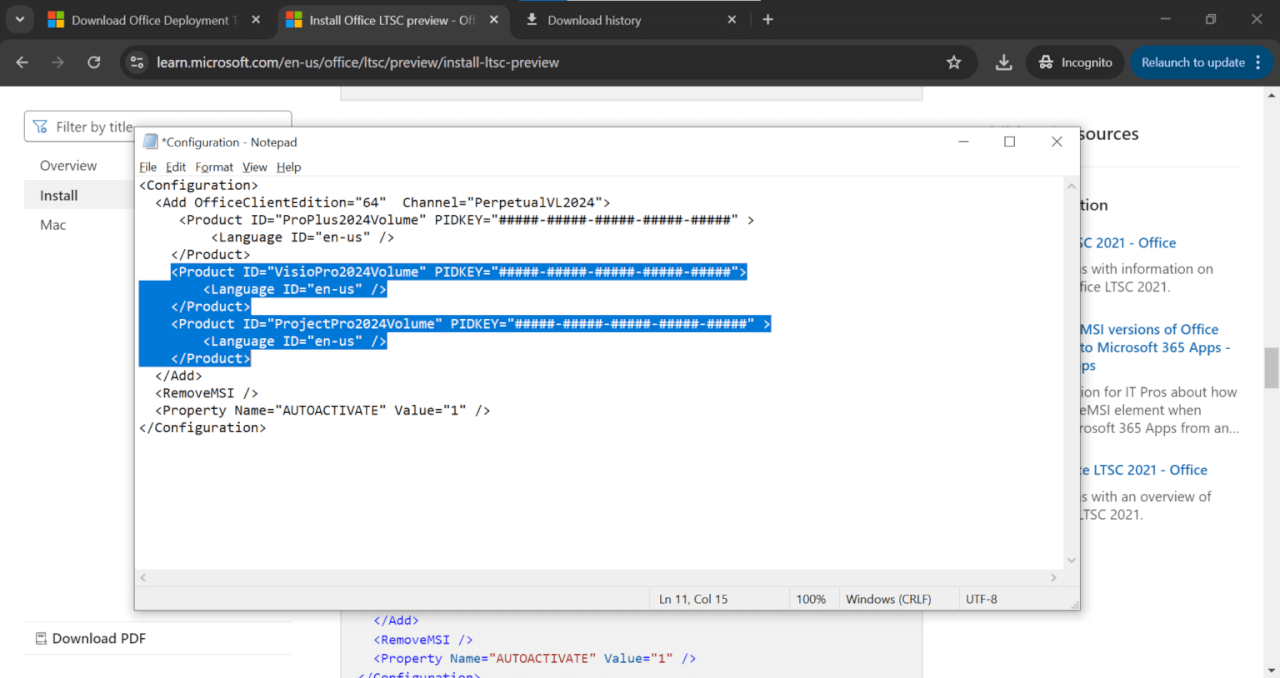Reload the learn.microsoft.com page
The image size is (1280, 678).
click(93, 62)
